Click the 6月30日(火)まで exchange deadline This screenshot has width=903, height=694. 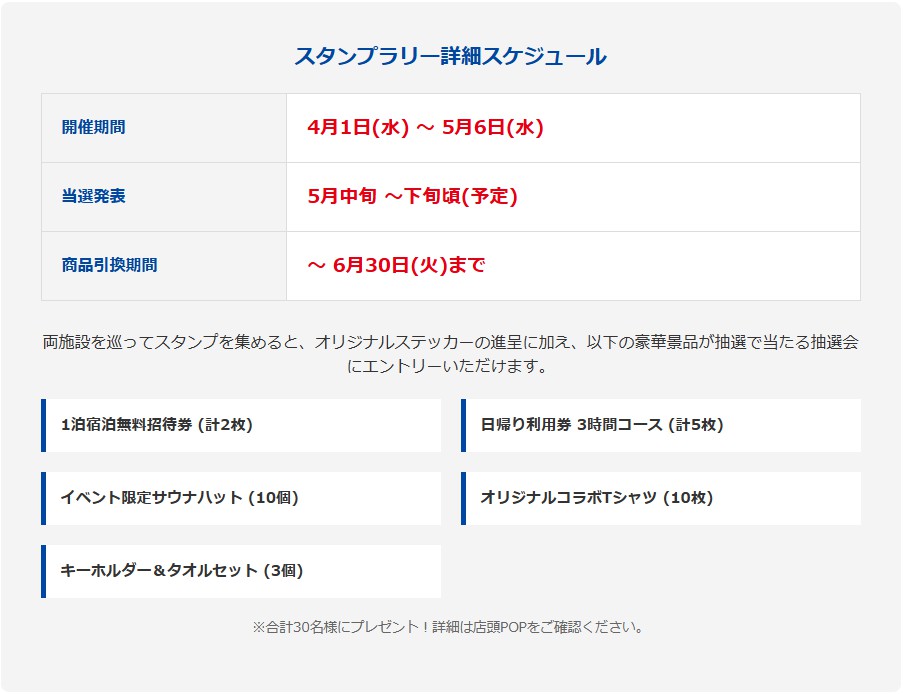[396, 266]
